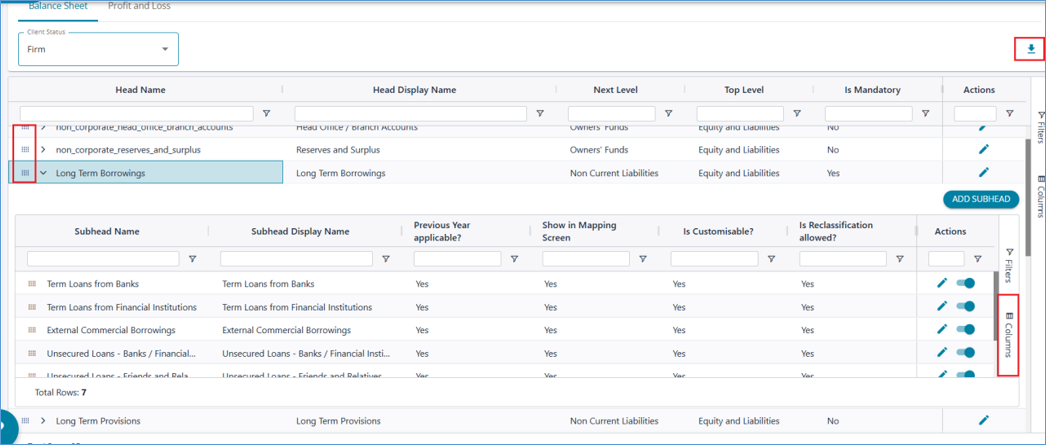The image size is (1047, 446).
Task: Click the ADD SUBHEAD button
Action: pos(980,199)
